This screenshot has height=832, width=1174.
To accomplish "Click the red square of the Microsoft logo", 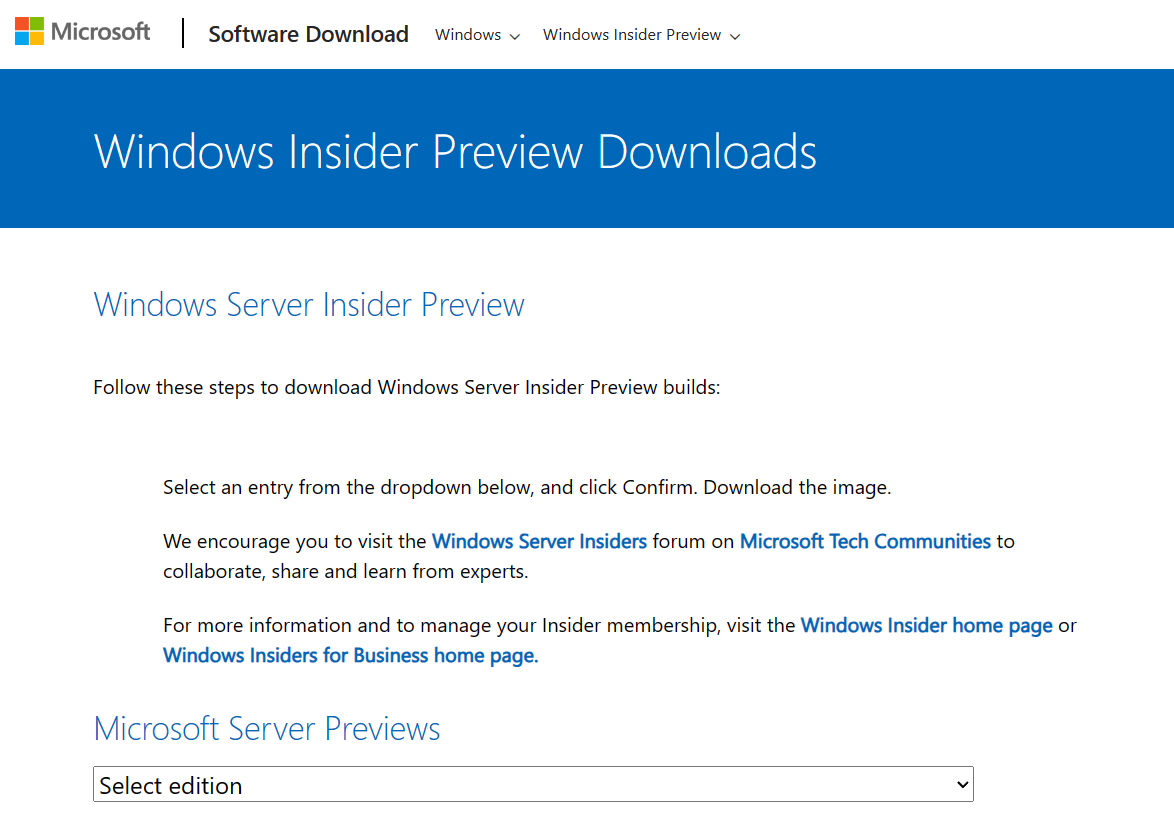I will tap(21, 23).
